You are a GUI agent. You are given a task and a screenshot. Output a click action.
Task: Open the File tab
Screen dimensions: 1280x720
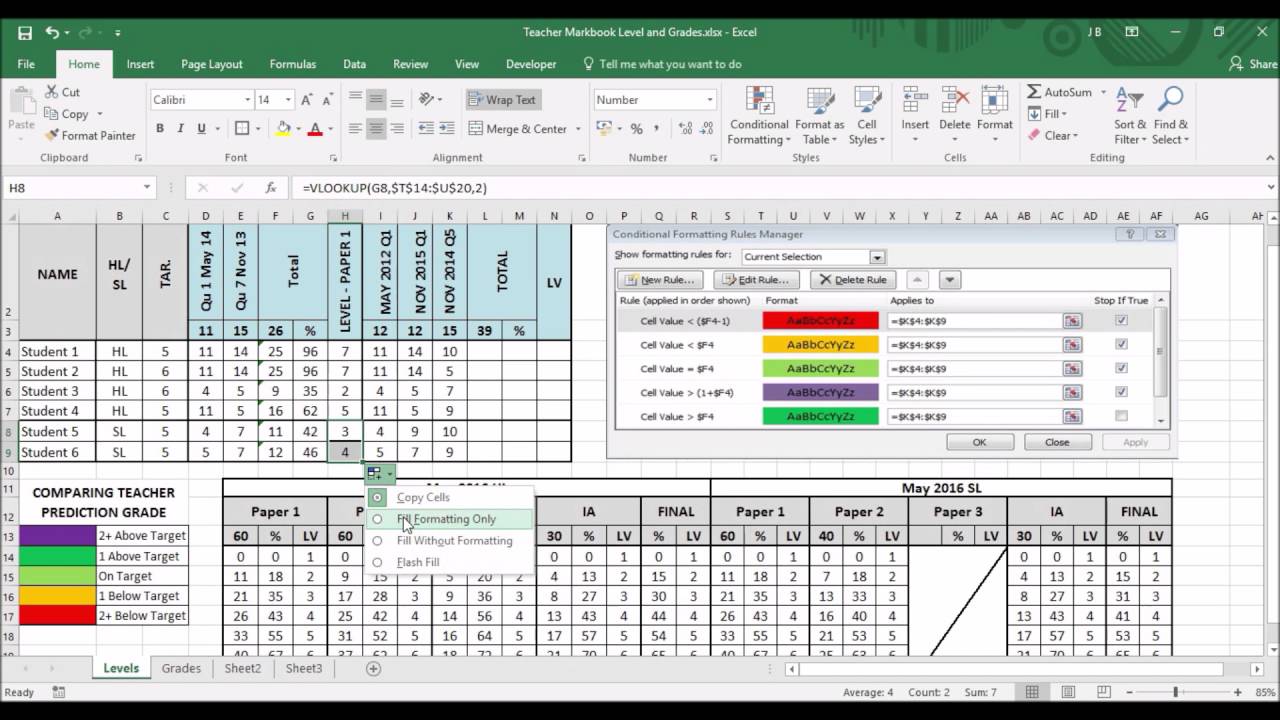point(26,64)
